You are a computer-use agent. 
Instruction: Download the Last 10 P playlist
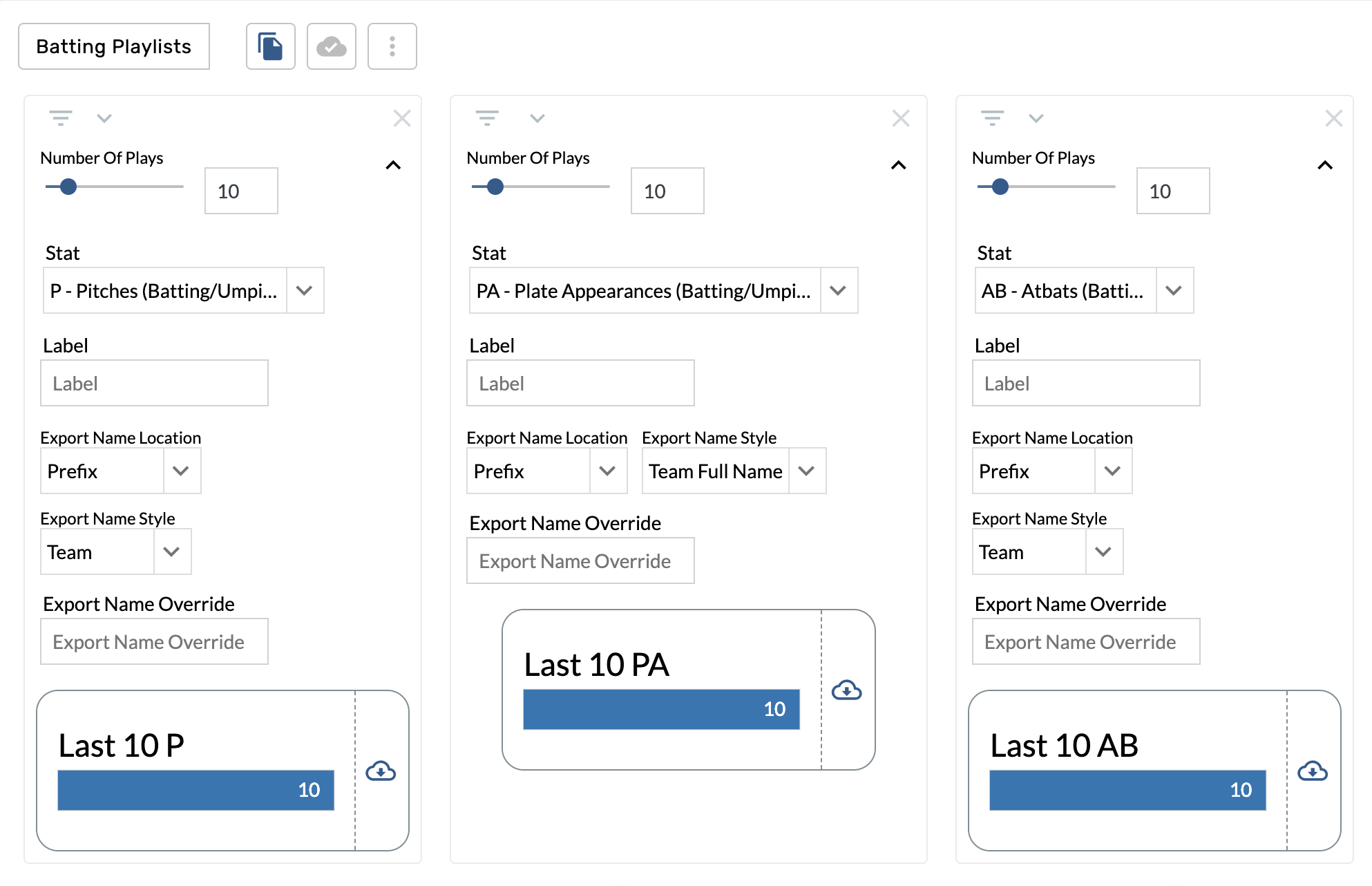(x=381, y=771)
